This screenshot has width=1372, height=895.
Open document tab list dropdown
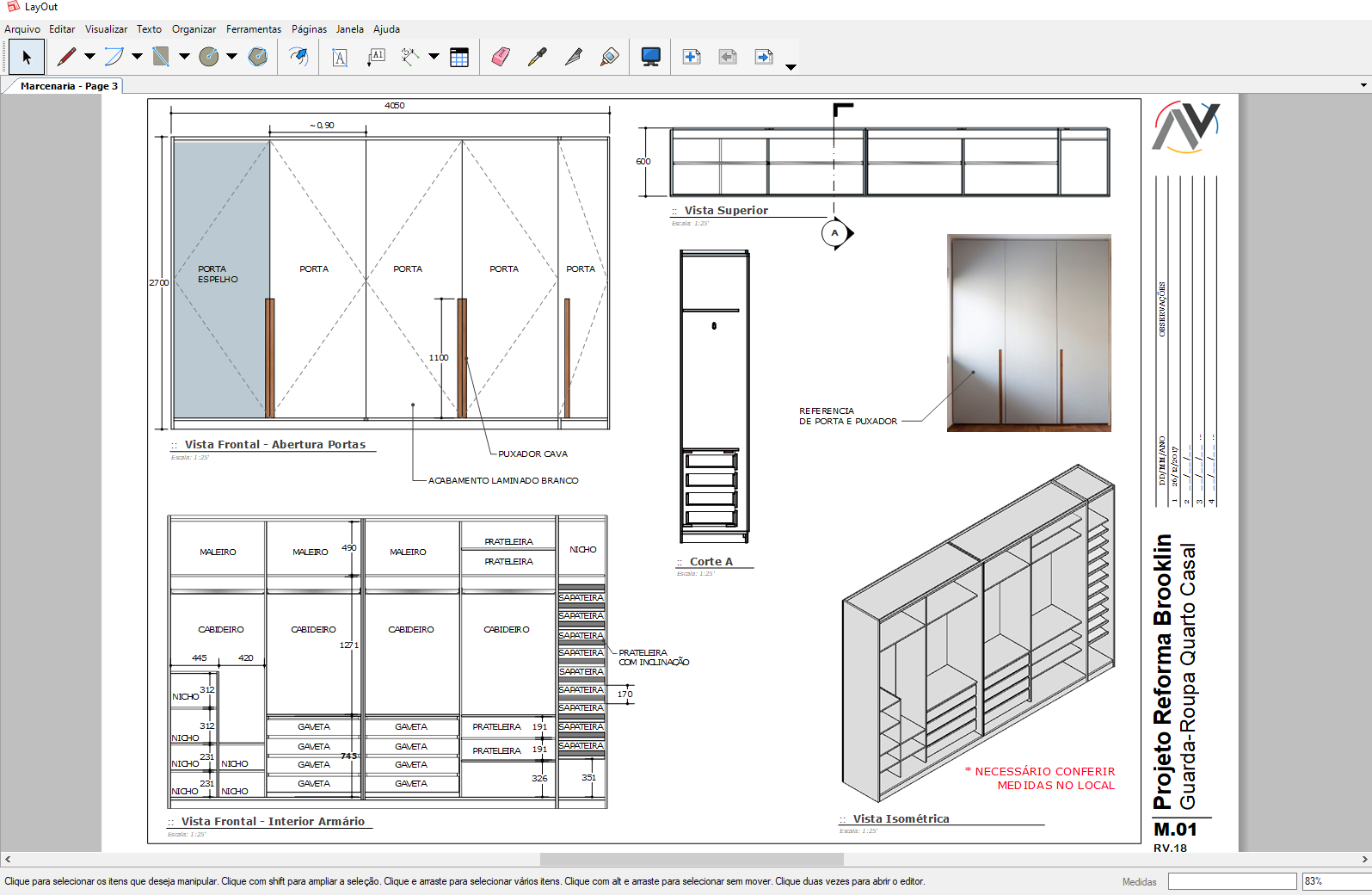(1363, 85)
